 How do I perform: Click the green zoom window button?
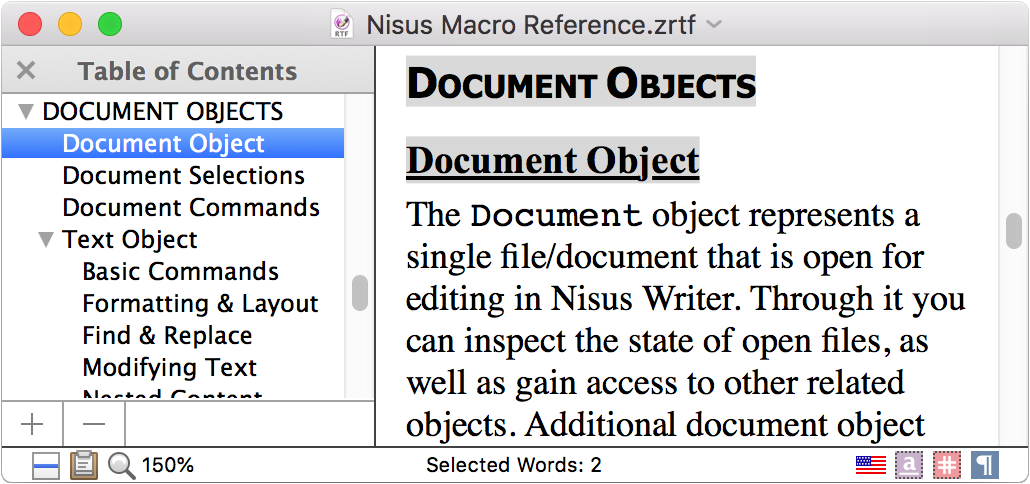[110, 25]
